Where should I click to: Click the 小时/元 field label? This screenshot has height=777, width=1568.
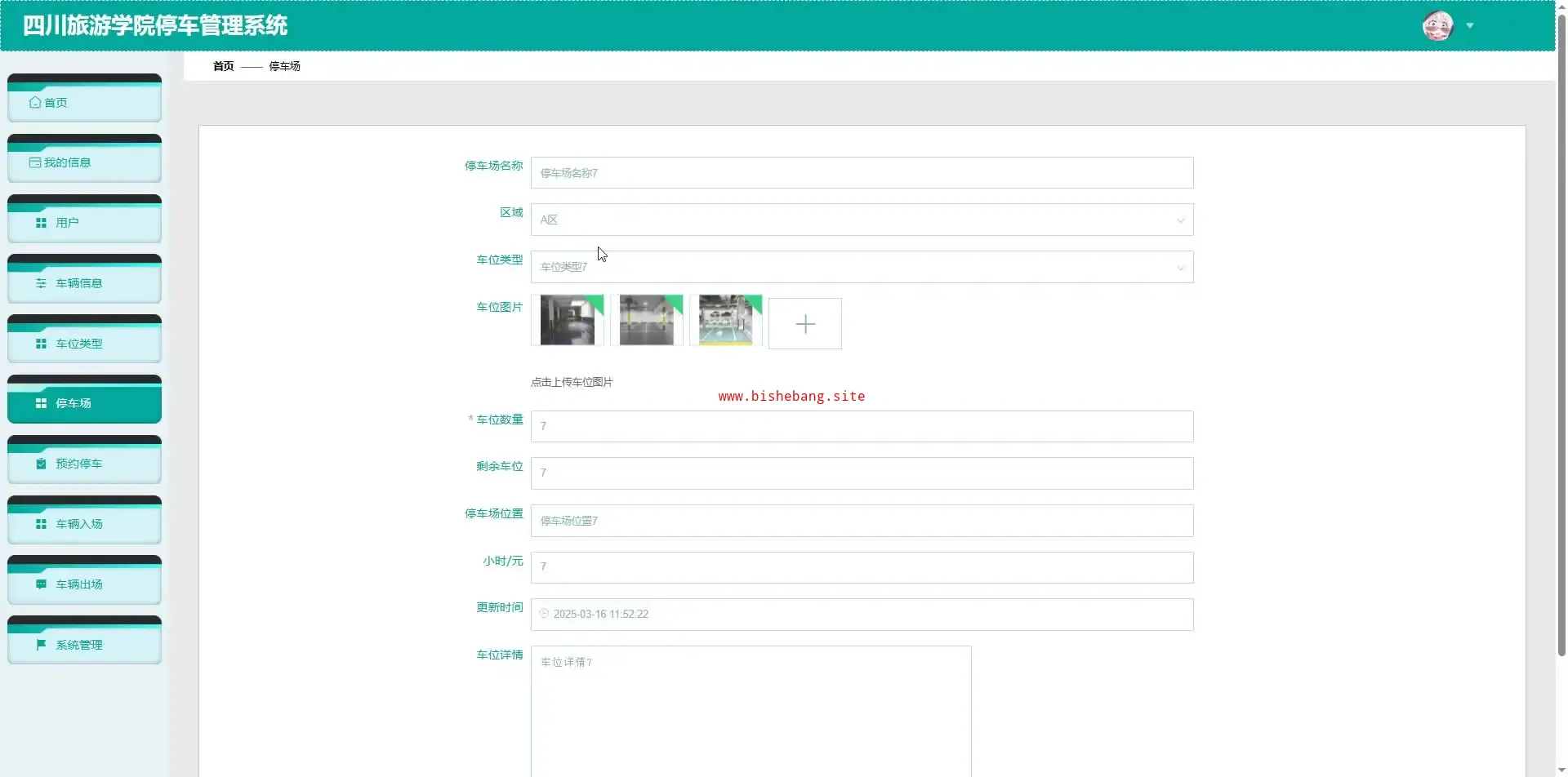point(503,561)
